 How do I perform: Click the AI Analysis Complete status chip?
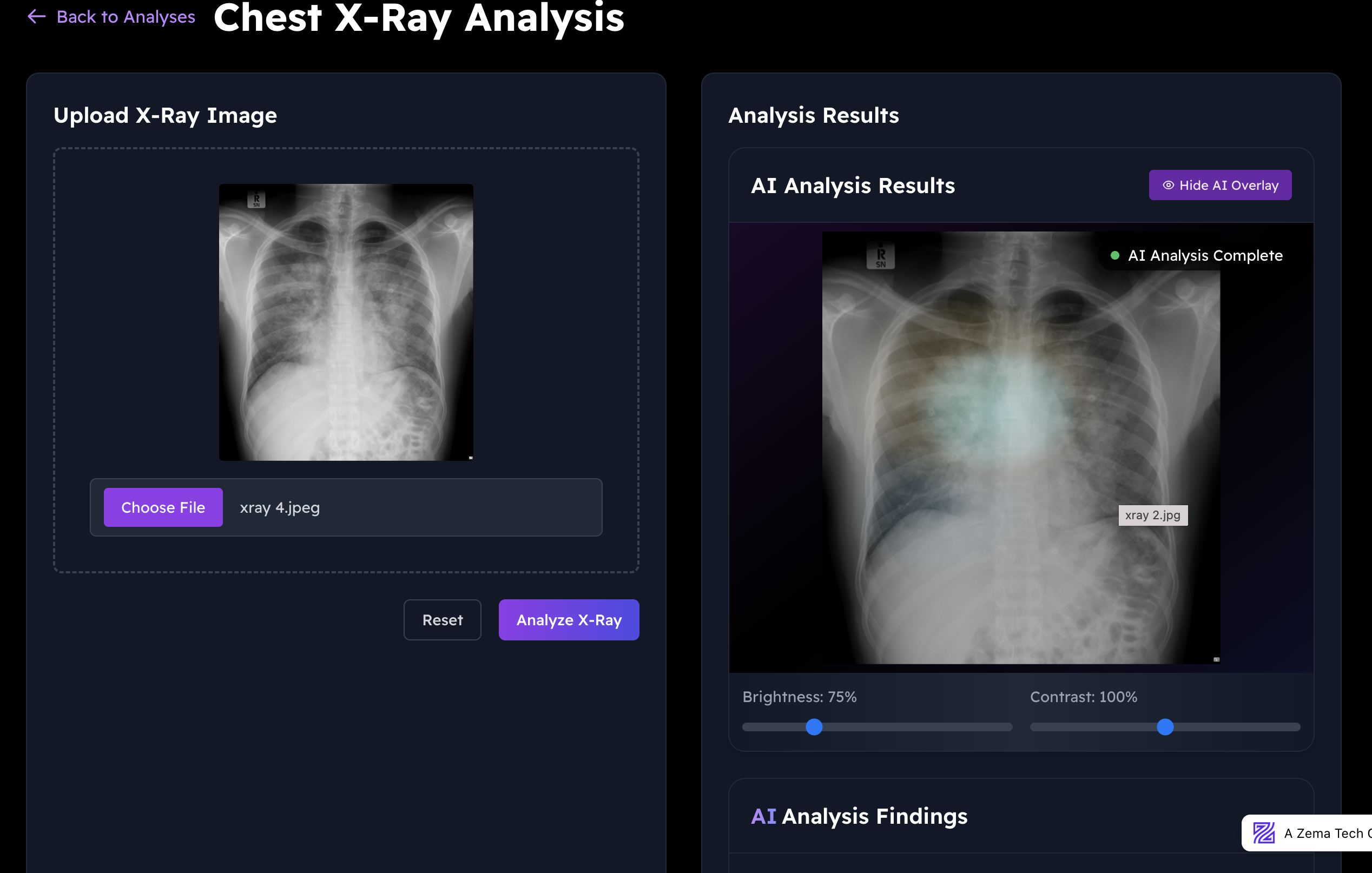pos(1197,256)
